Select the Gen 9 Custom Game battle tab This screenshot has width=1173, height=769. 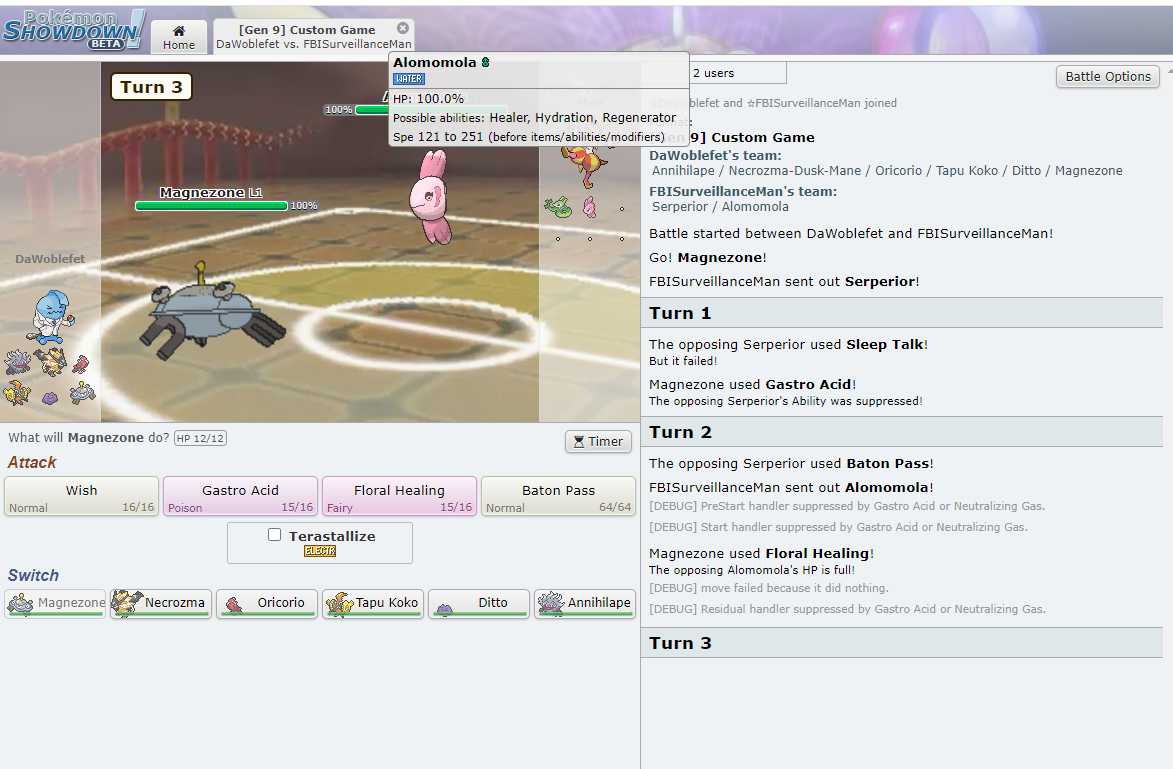(x=313, y=36)
